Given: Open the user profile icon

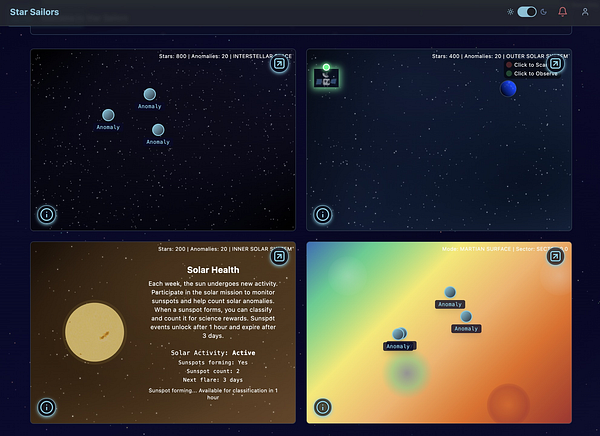Looking at the screenshot, I should pos(585,12).
